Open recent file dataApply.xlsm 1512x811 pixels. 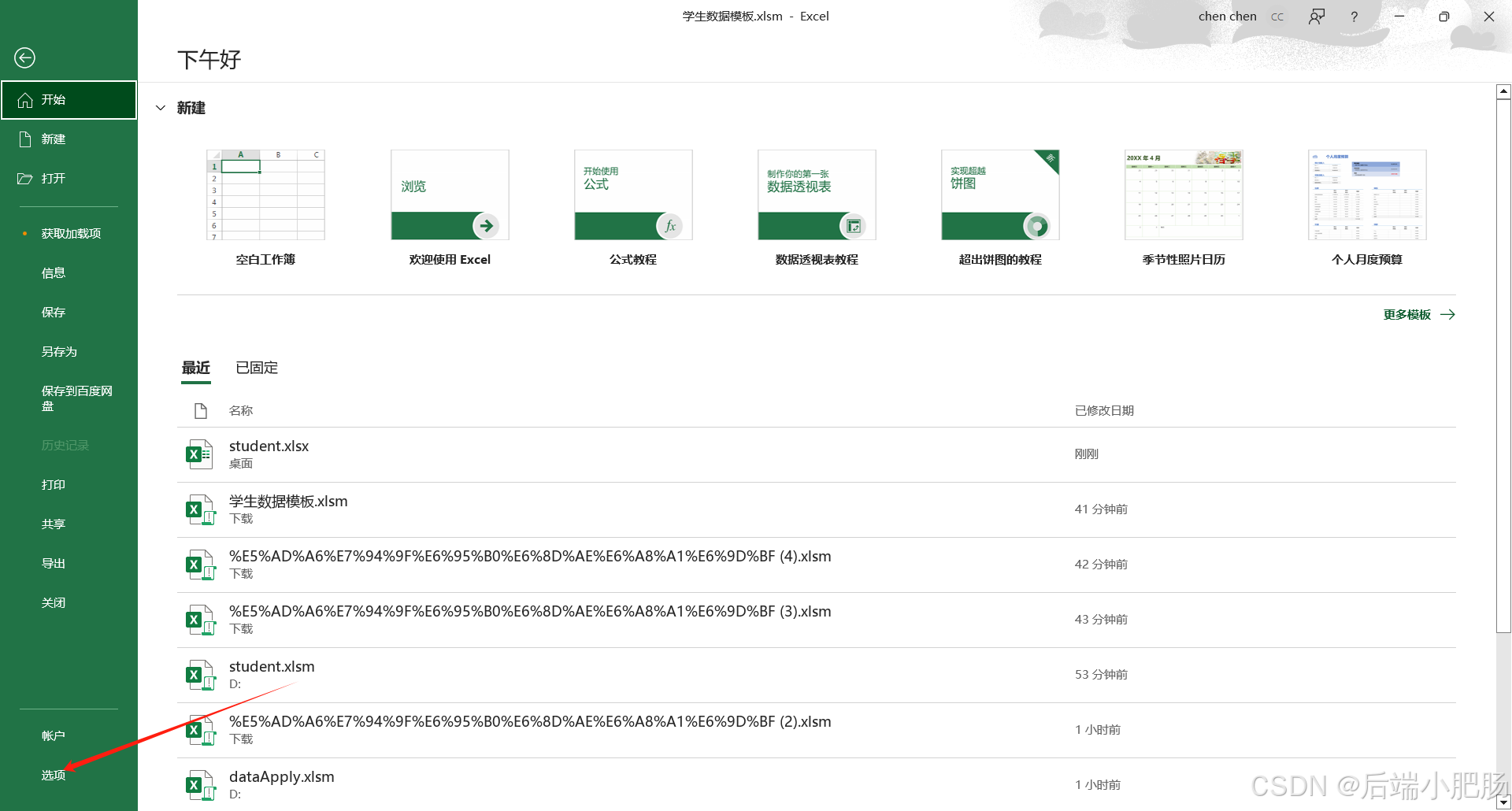coord(816,785)
